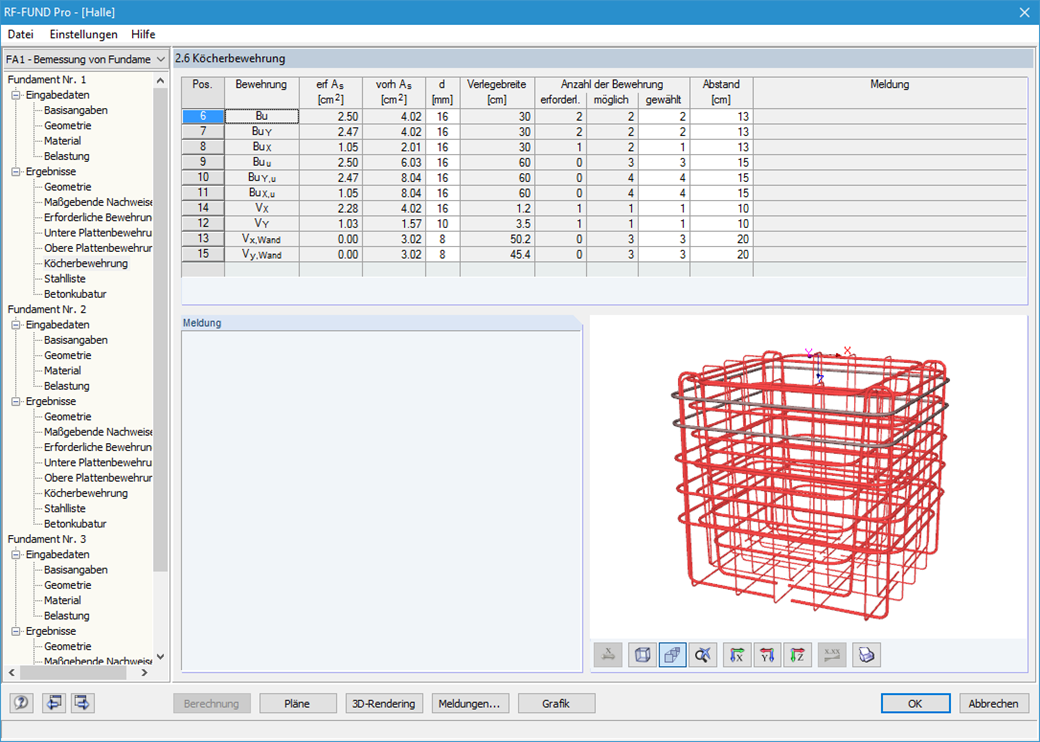Select row header Pos. 10
The image size is (1040, 742).
point(203,178)
